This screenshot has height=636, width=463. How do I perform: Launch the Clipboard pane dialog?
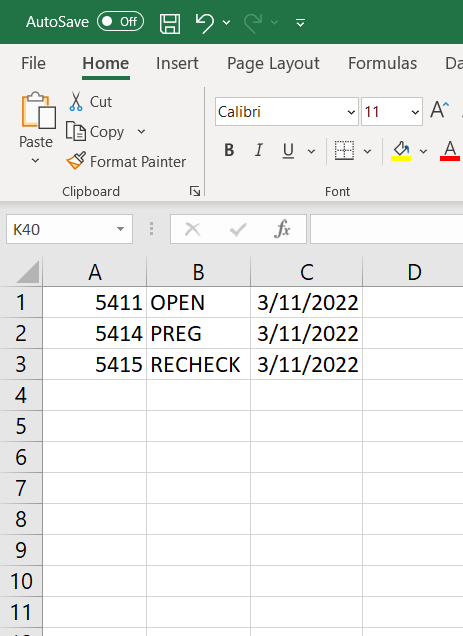195,191
